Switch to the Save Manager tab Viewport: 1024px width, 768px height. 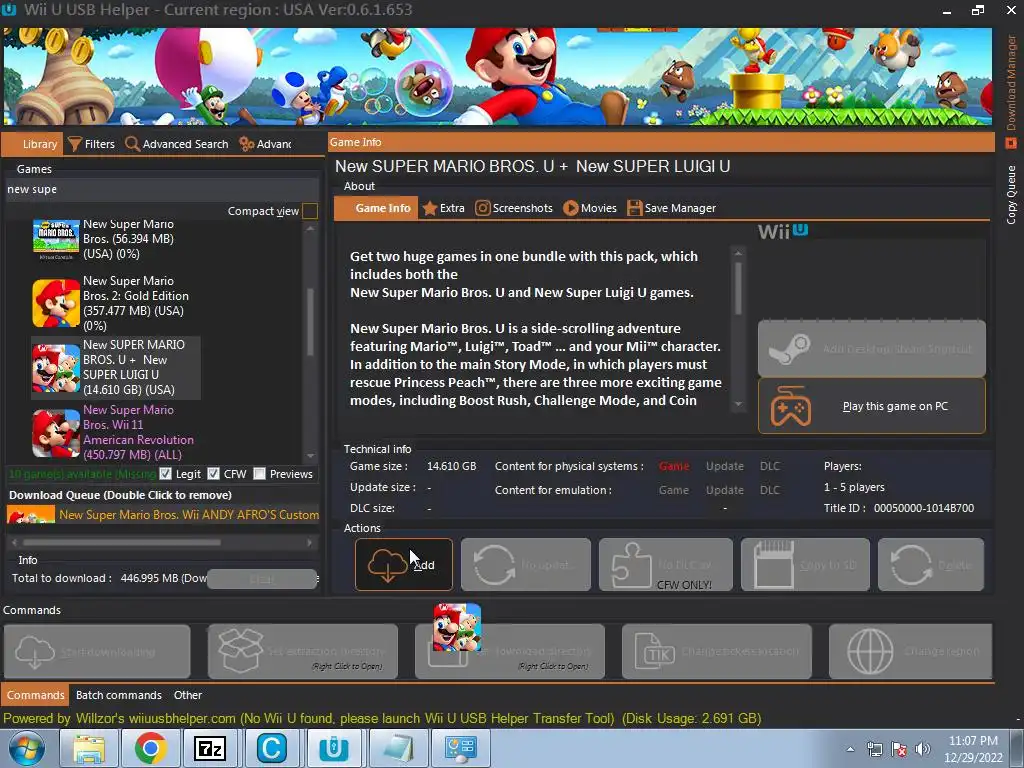point(671,208)
